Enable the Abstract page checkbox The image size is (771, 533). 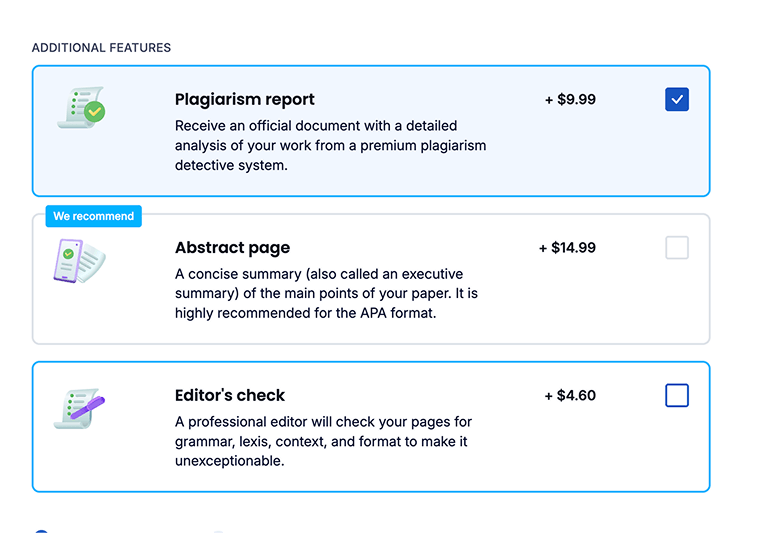pos(677,247)
